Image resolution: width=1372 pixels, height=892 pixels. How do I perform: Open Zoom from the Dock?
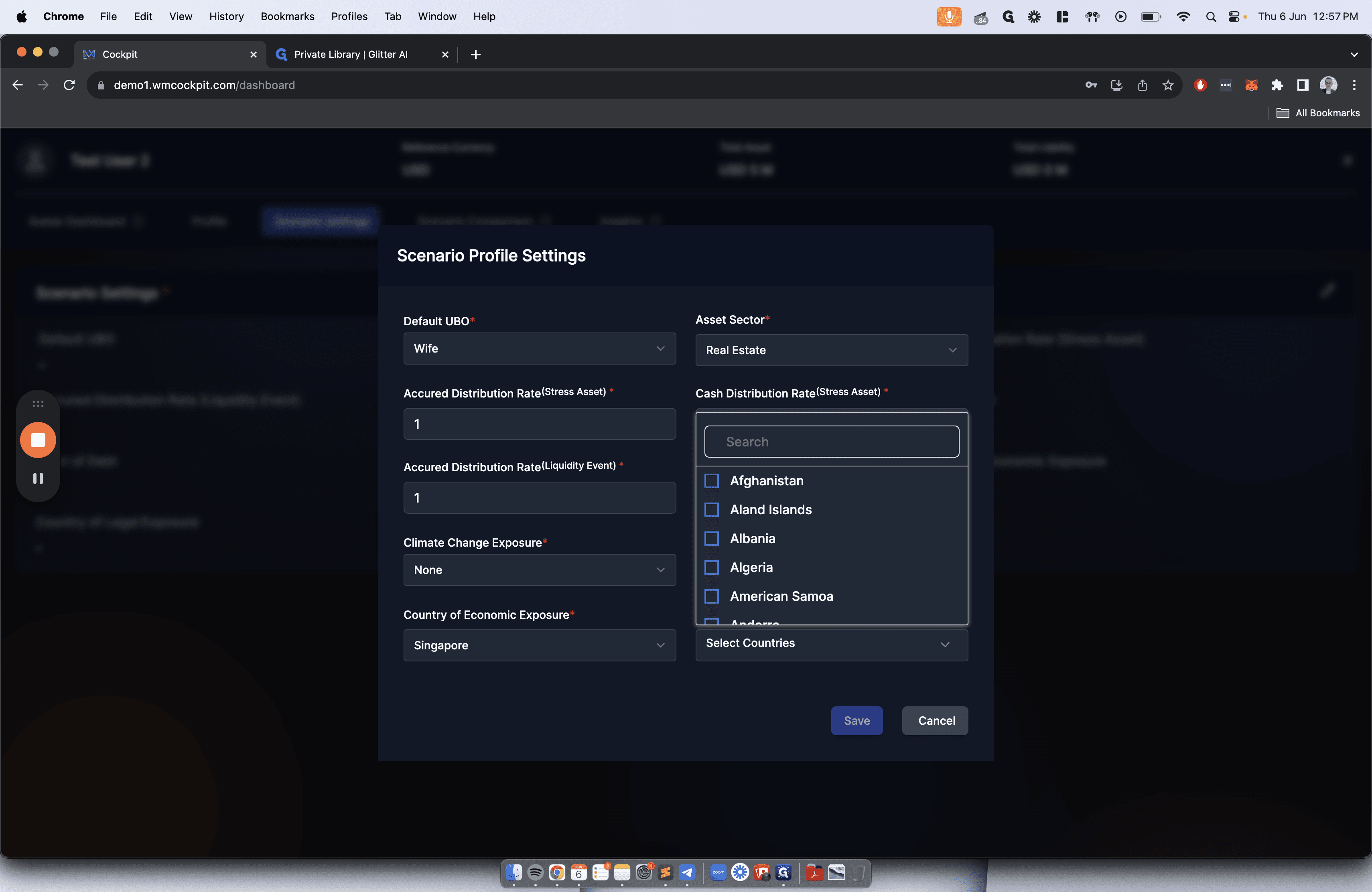718,872
